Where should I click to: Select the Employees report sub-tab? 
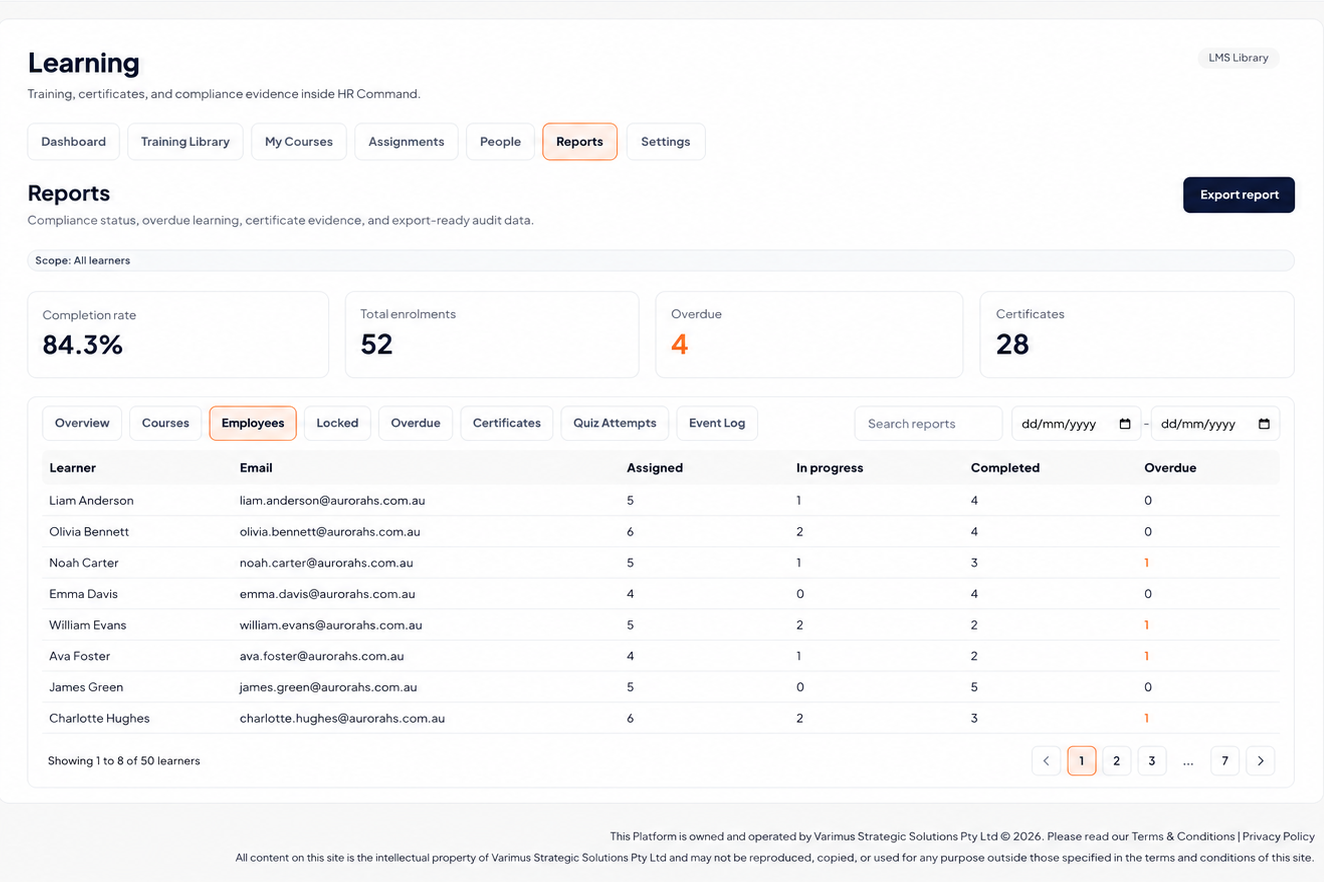coord(253,423)
